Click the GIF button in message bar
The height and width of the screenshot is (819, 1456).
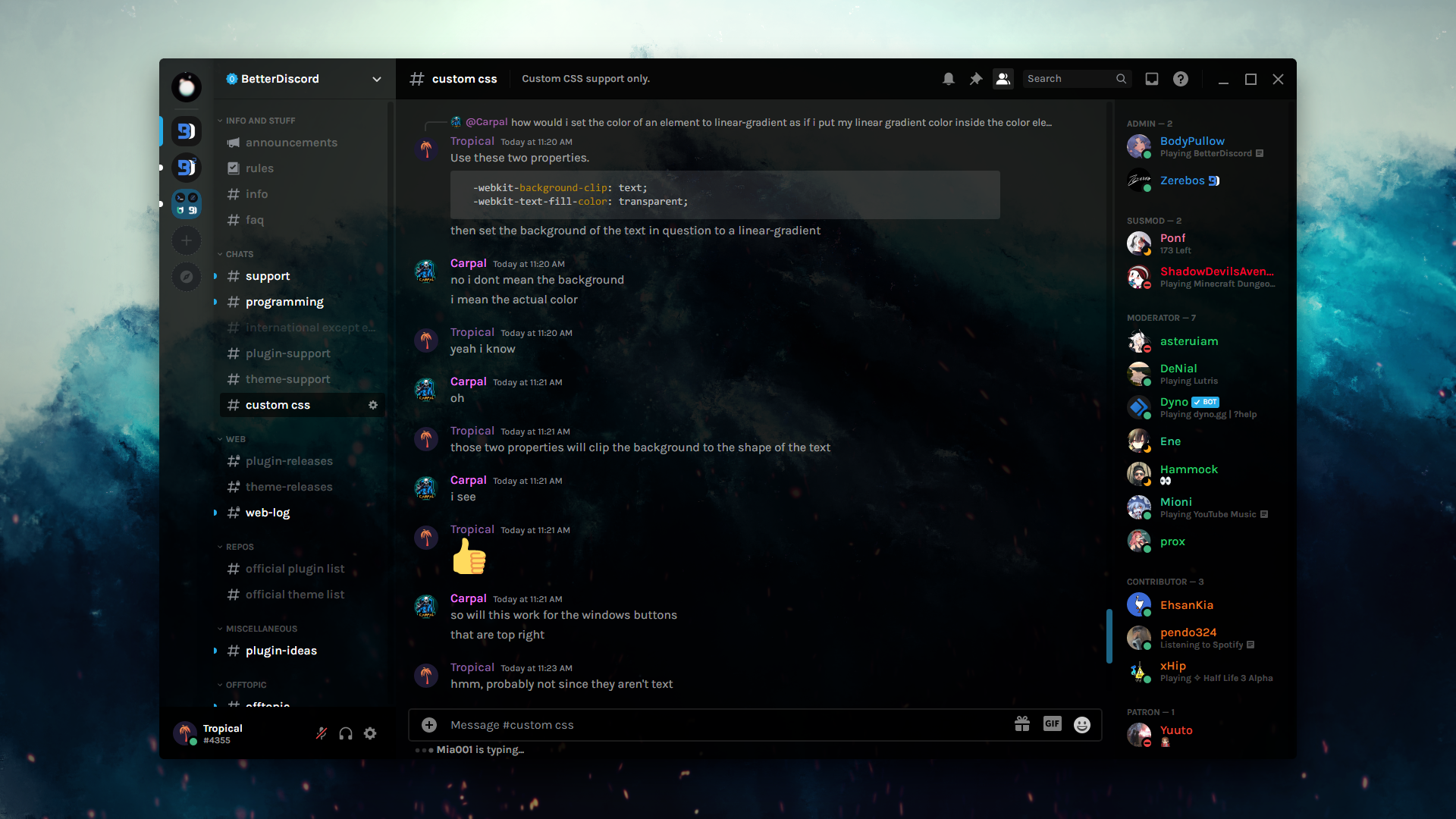1051,724
